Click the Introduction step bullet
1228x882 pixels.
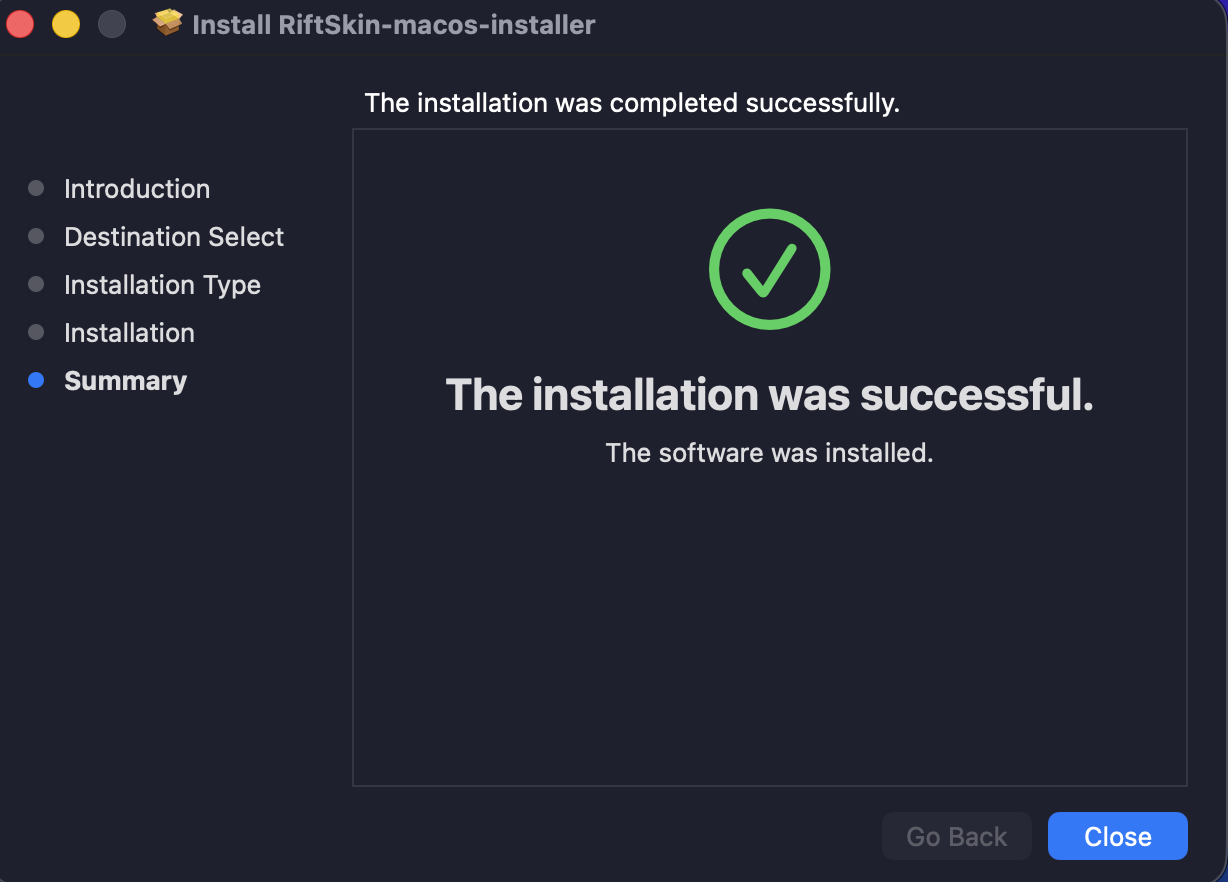37,188
